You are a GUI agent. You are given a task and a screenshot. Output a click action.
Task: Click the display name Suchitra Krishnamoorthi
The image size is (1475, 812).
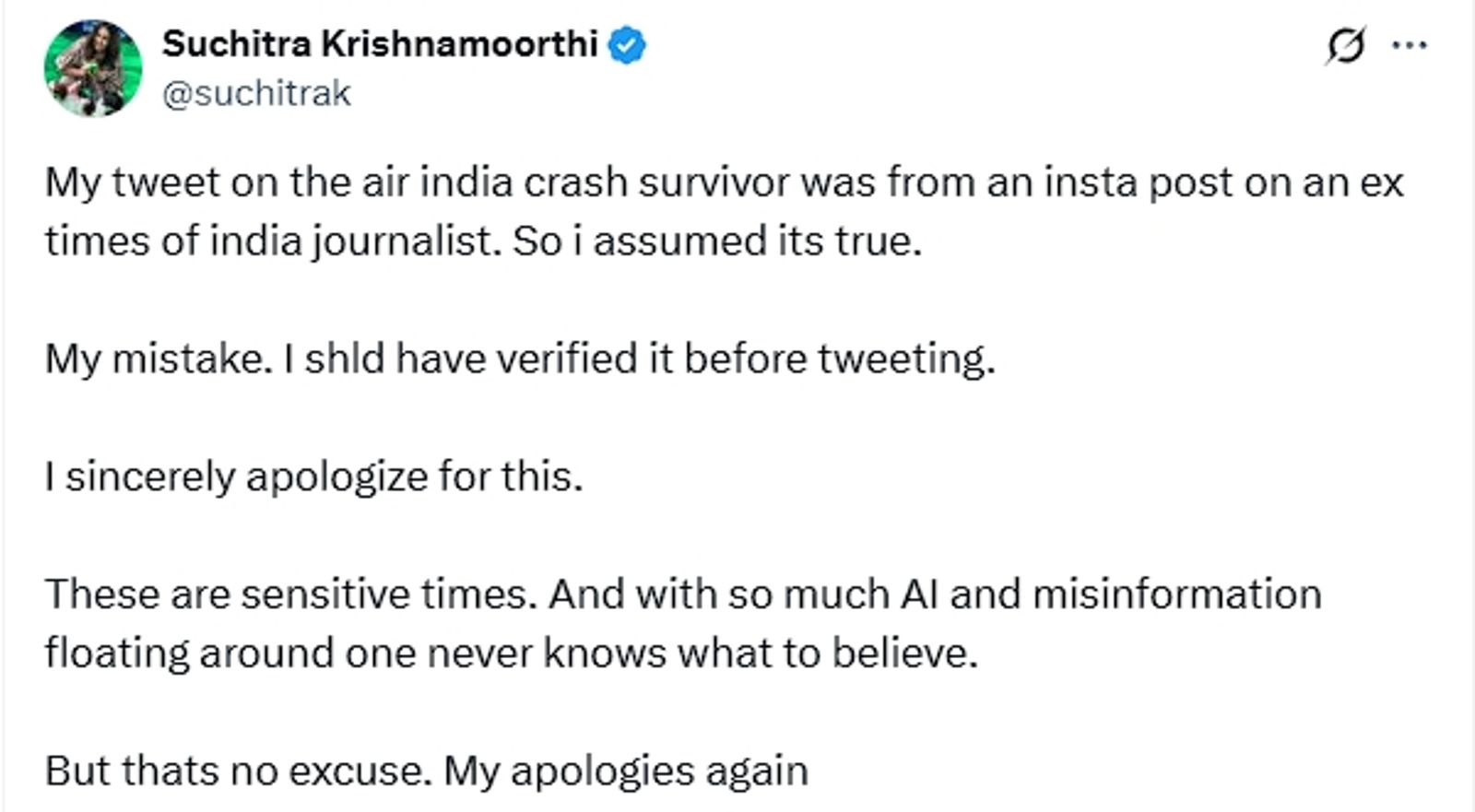tap(380, 44)
